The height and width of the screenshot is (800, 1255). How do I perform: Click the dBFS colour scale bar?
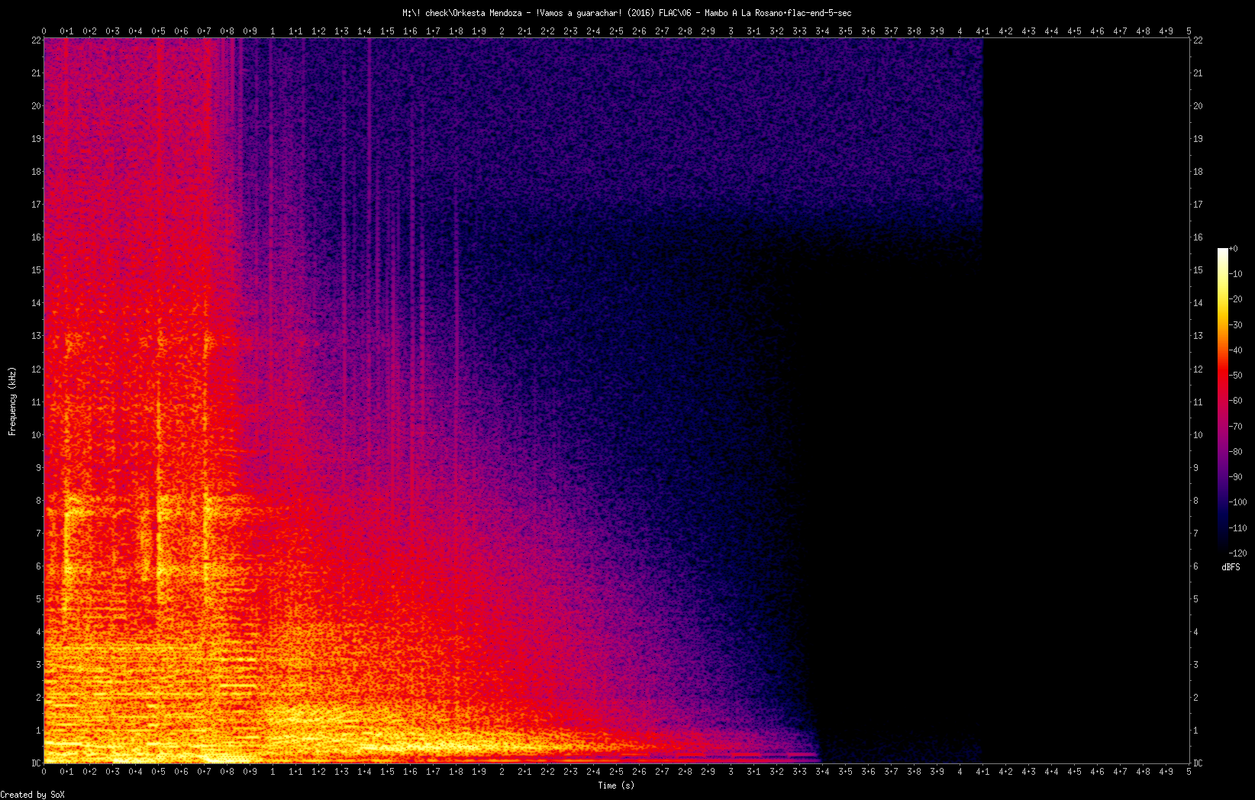coord(1222,400)
